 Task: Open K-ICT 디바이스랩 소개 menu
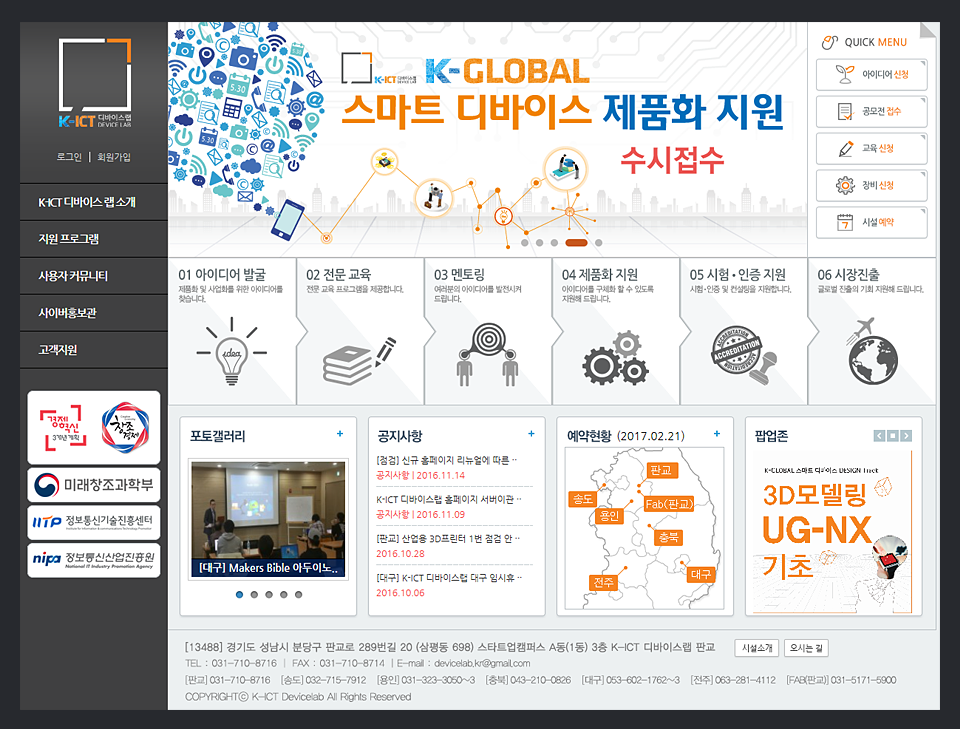(x=94, y=202)
